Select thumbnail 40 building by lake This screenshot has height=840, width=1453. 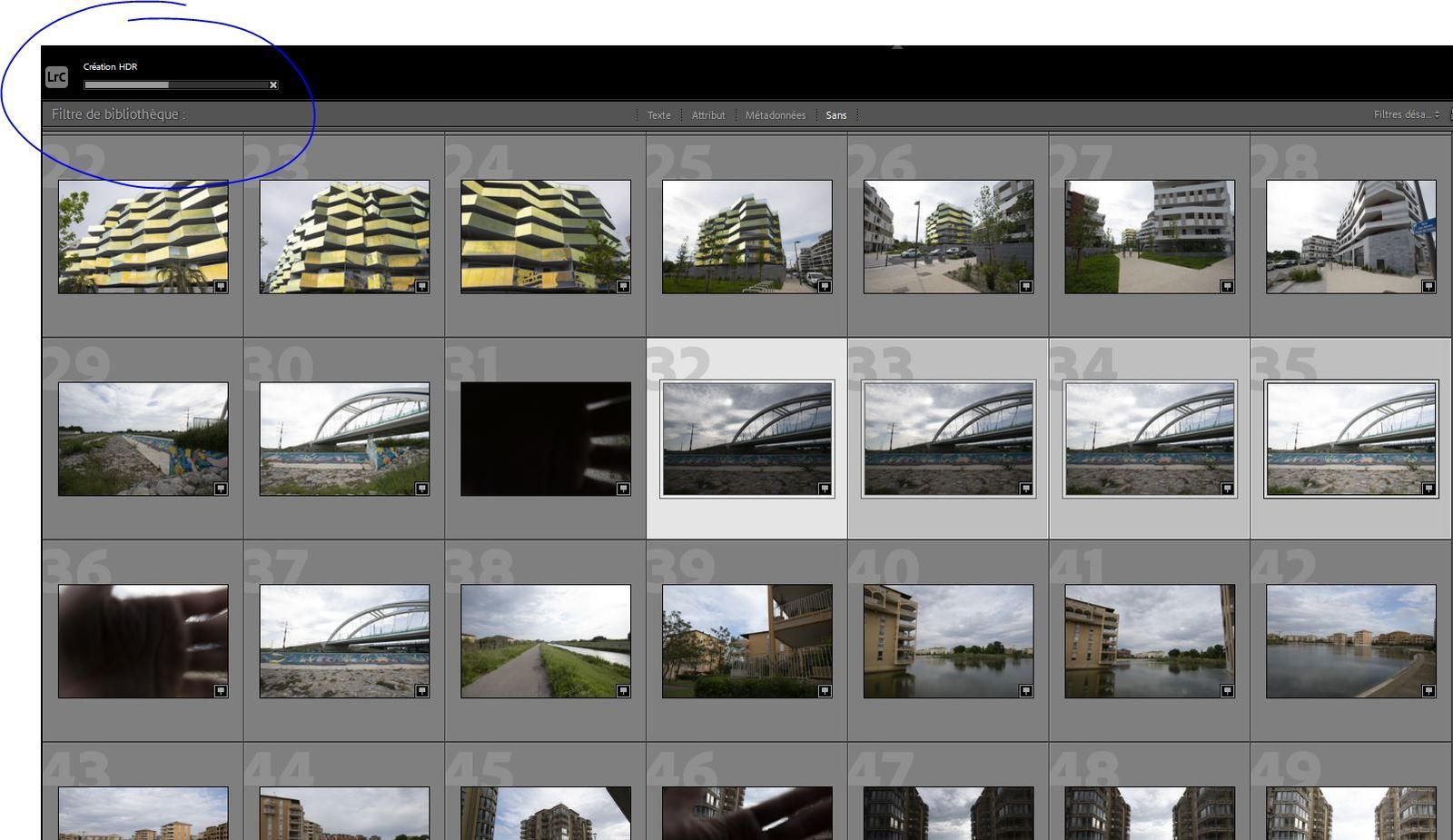(949, 642)
